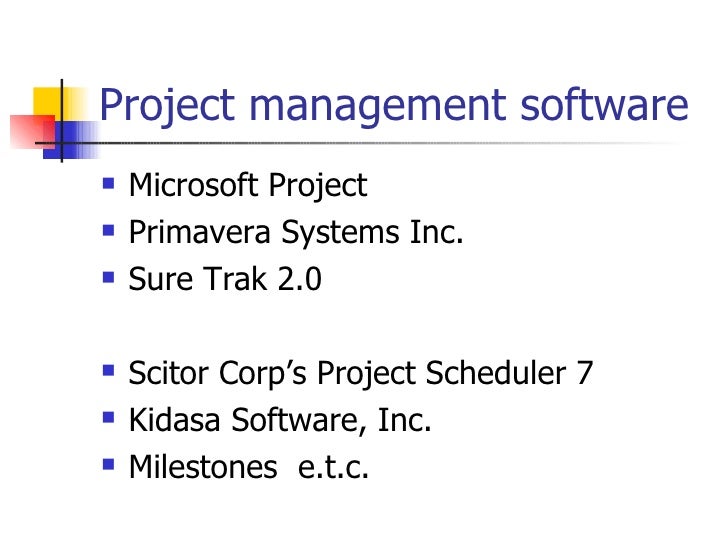728x546 pixels.
Task: Click the blue bullet beside Sure Trak
Action: (108, 278)
